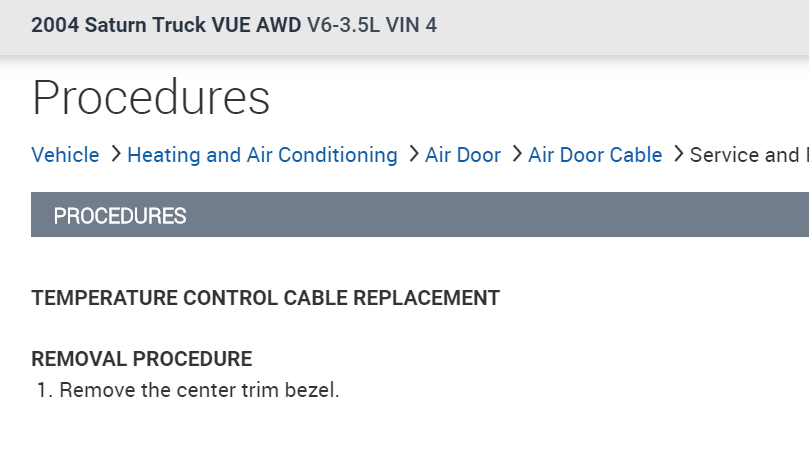Viewport: 809px width, 455px height.
Task: Go to the Air Door breadcrumb link
Action: click(x=462, y=155)
